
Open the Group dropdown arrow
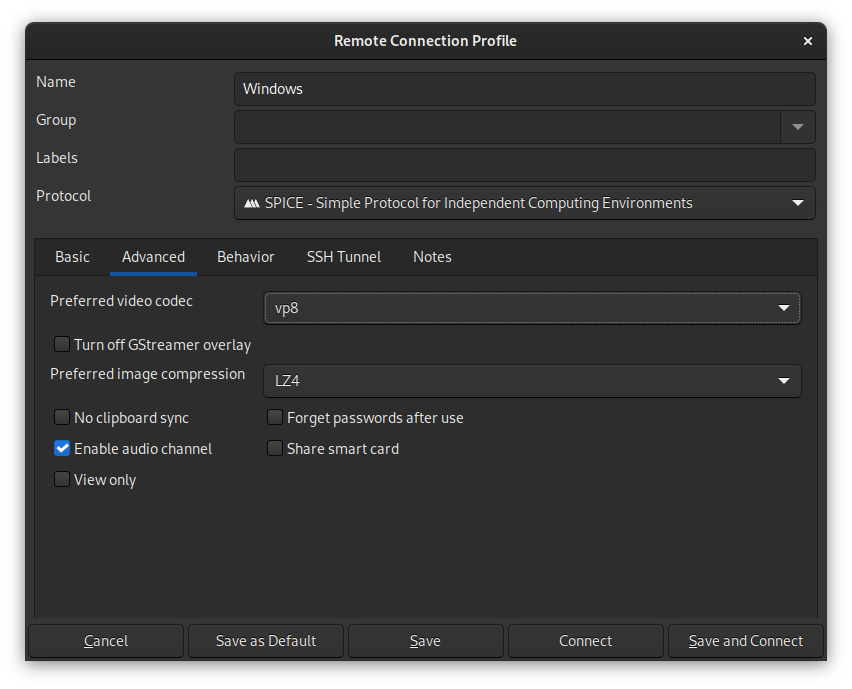click(x=798, y=127)
